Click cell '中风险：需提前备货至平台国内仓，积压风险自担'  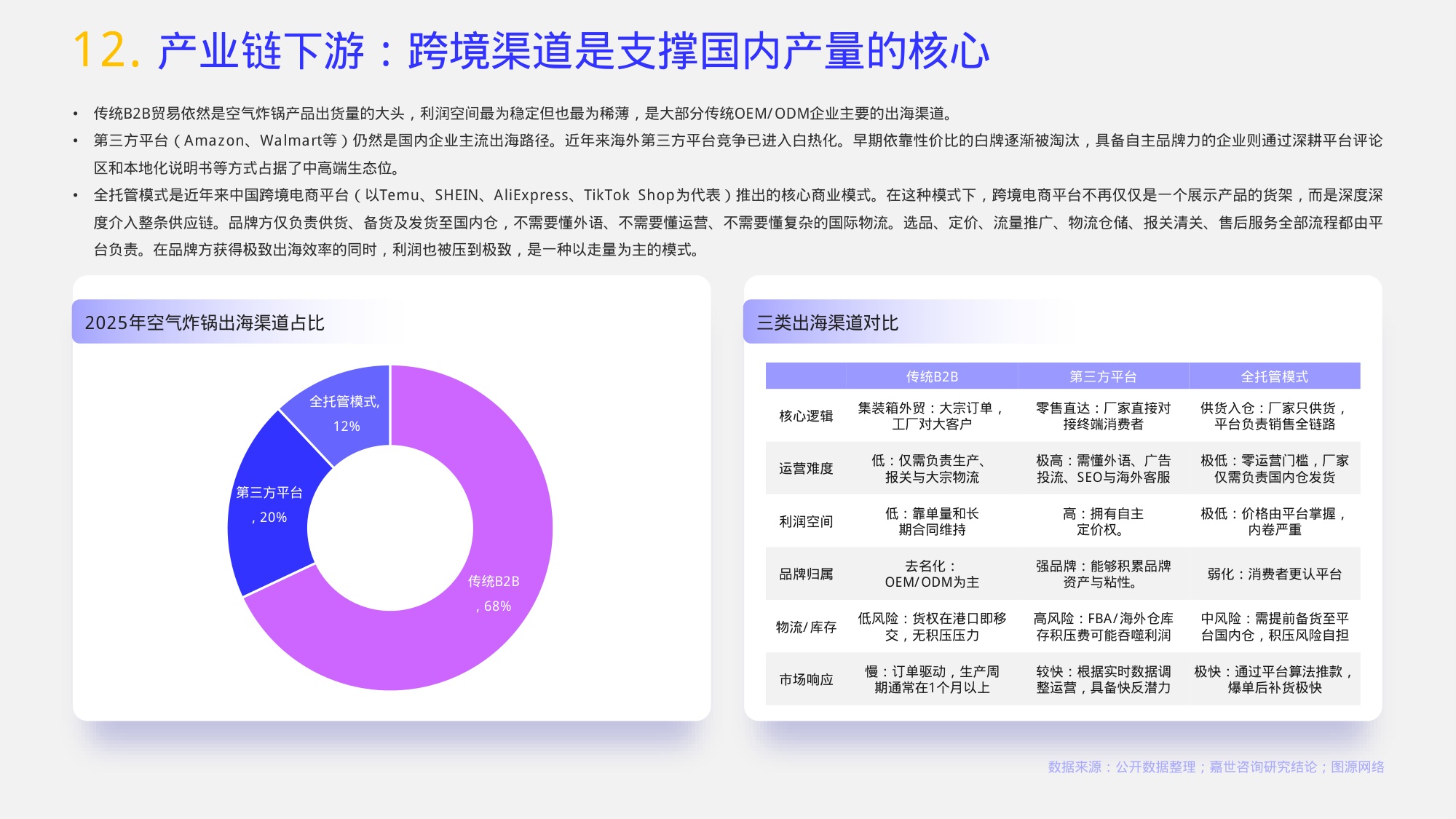click(1275, 627)
